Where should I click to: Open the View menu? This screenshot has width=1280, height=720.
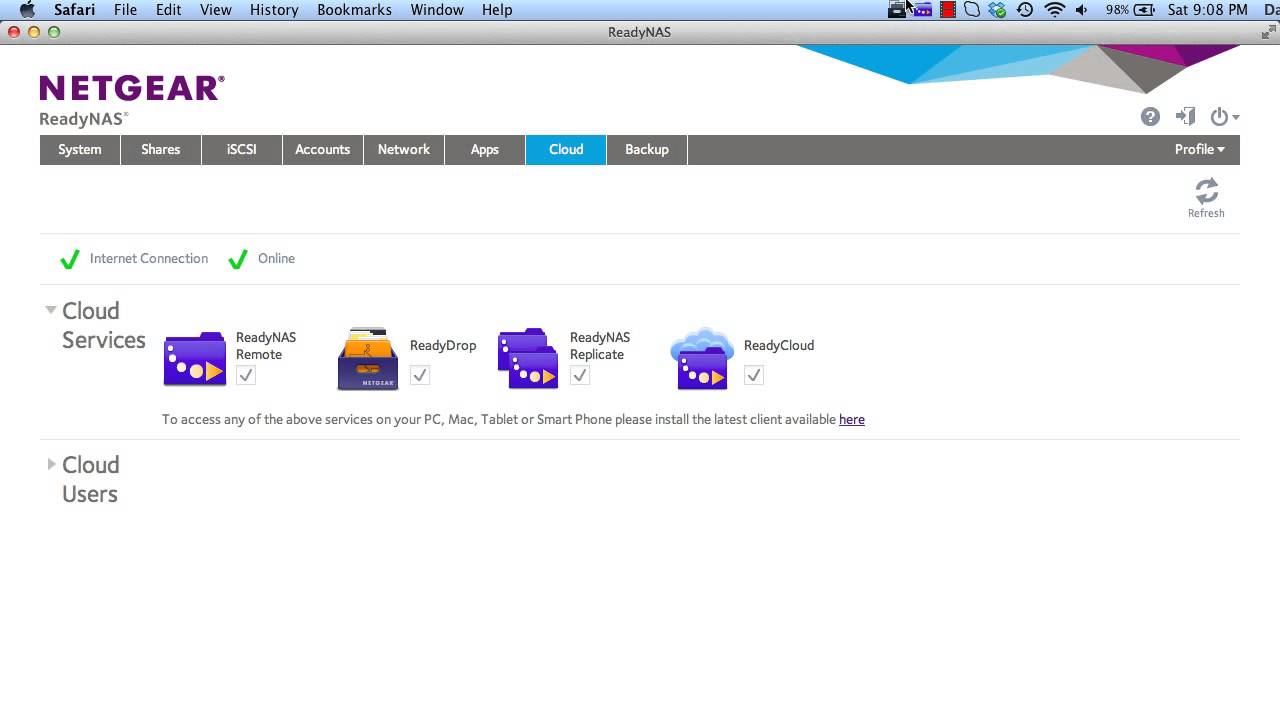(x=216, y=10)
